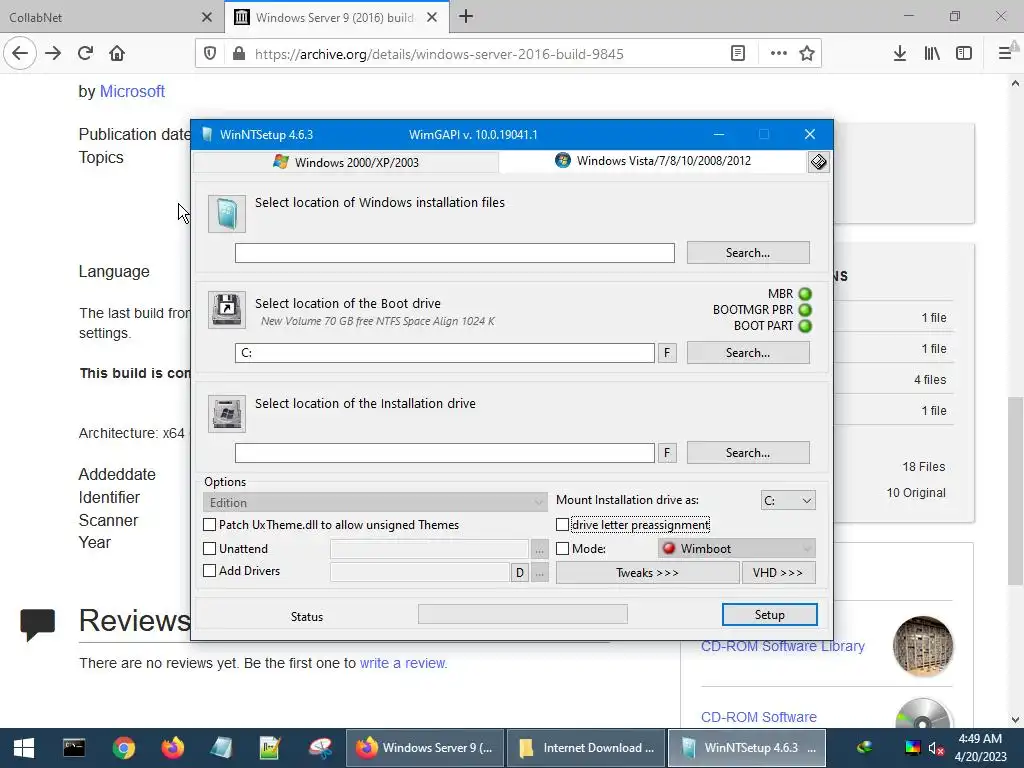Follow the write a review link
This screenshot has height=768, width=1024.
point(403,663)
